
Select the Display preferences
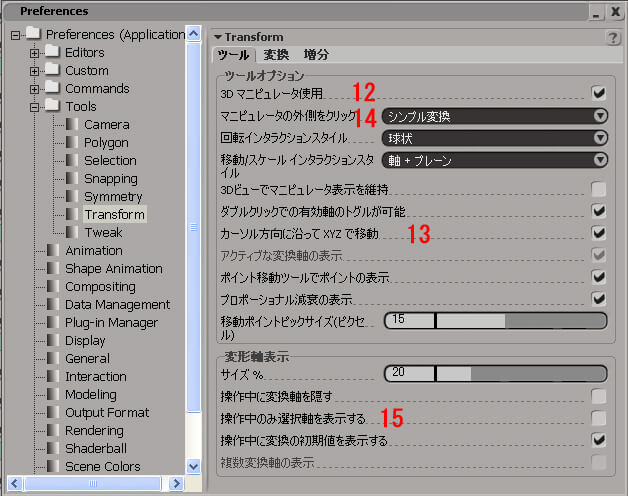click(85, 341)
